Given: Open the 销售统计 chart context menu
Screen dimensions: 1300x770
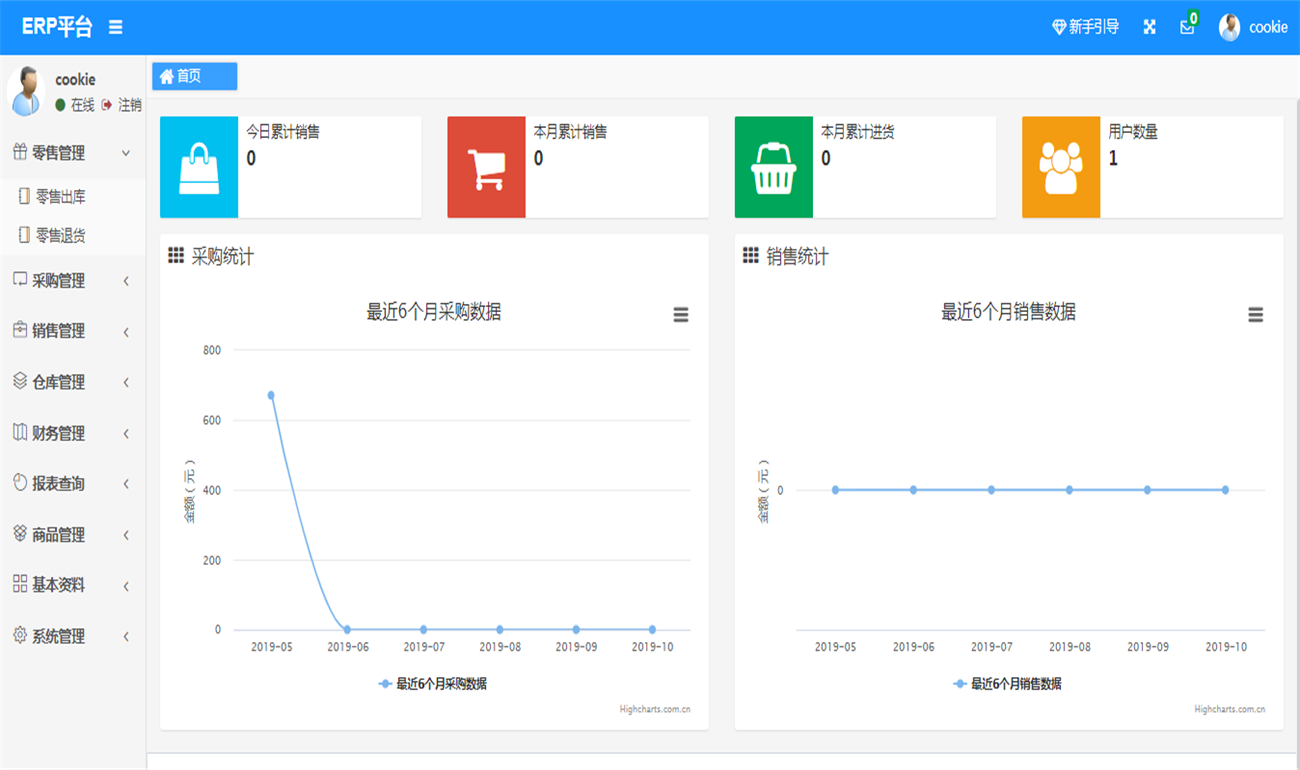Looking at the screenshot, I should point(1256,315).
